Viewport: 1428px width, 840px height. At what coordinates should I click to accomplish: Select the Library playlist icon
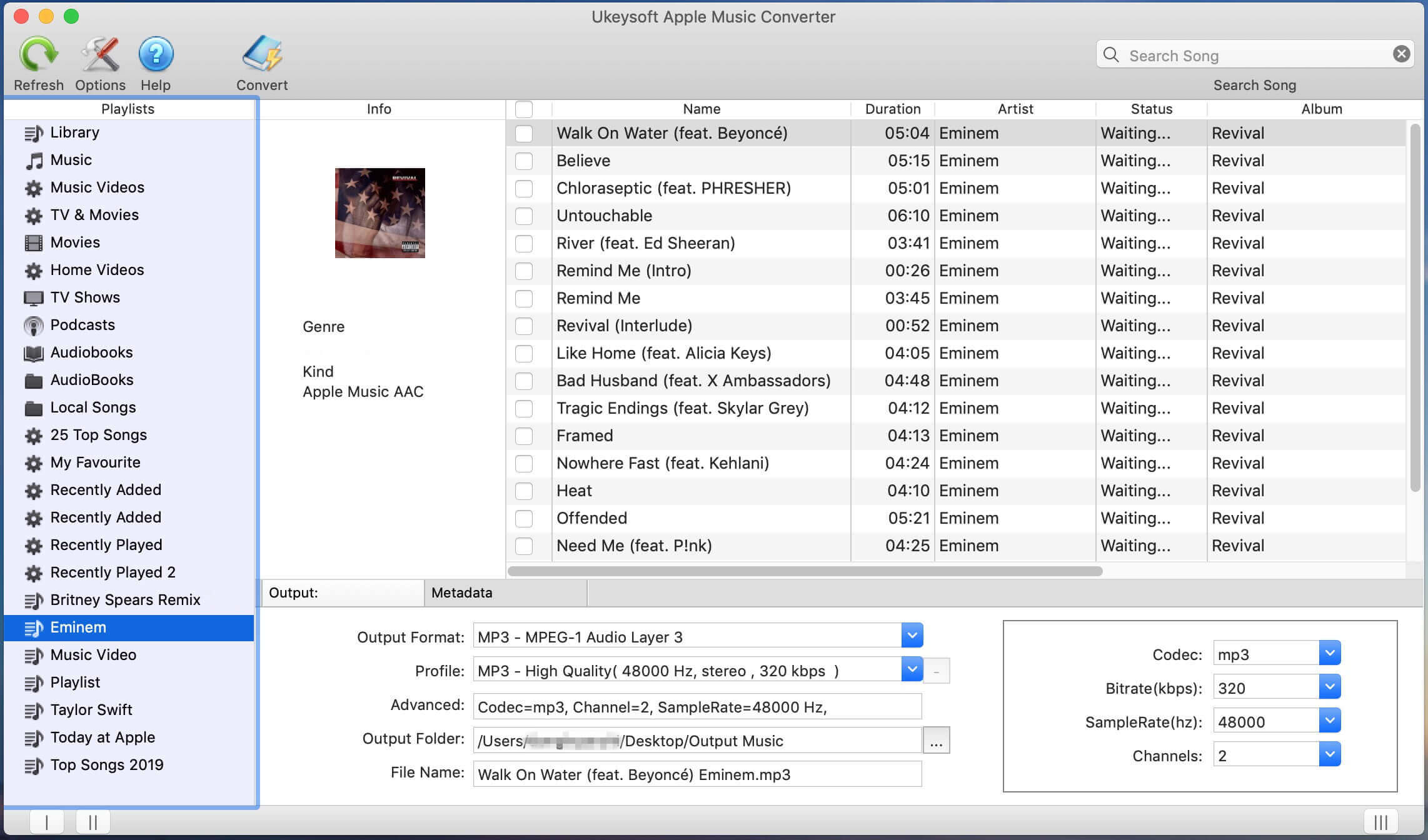click(34, 133)
